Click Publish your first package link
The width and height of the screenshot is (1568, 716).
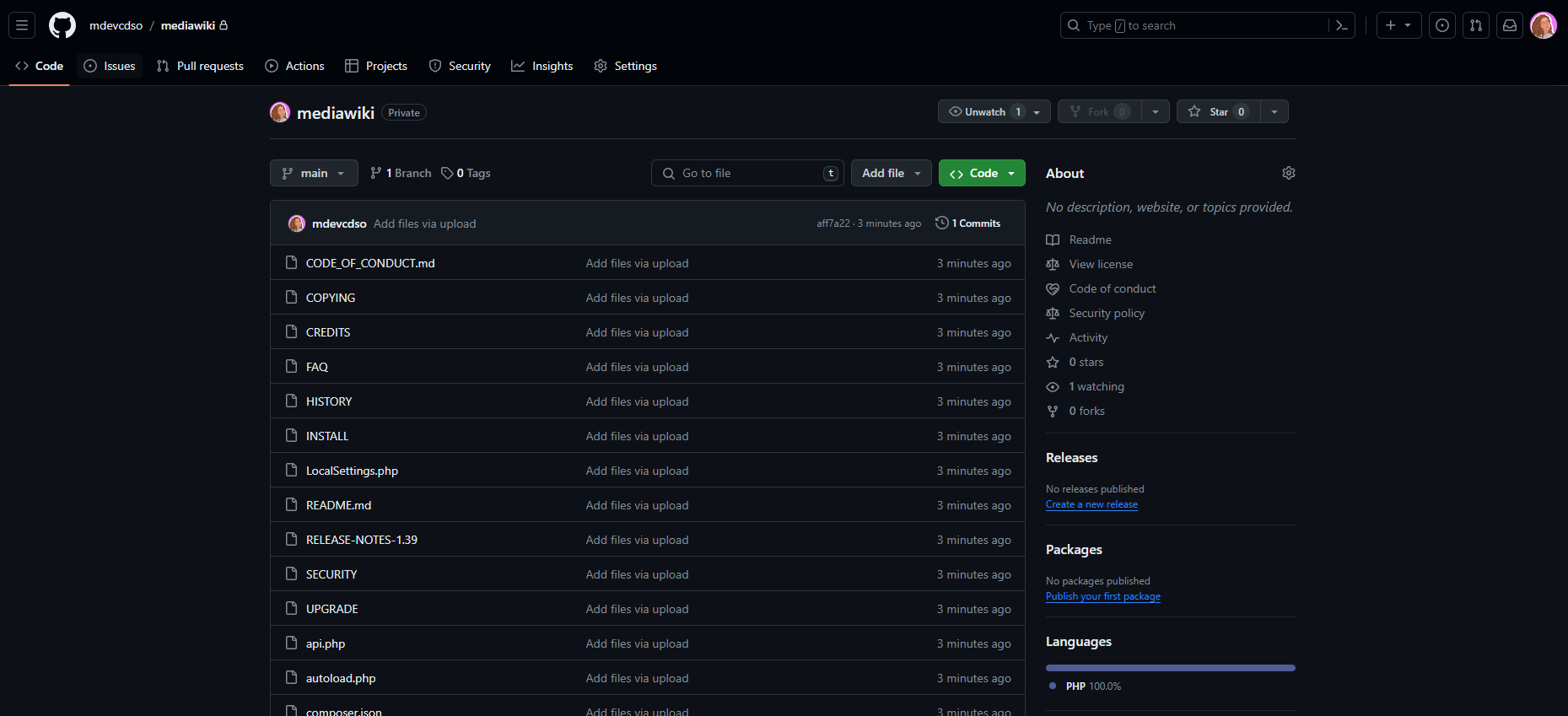click(1103, 596)
